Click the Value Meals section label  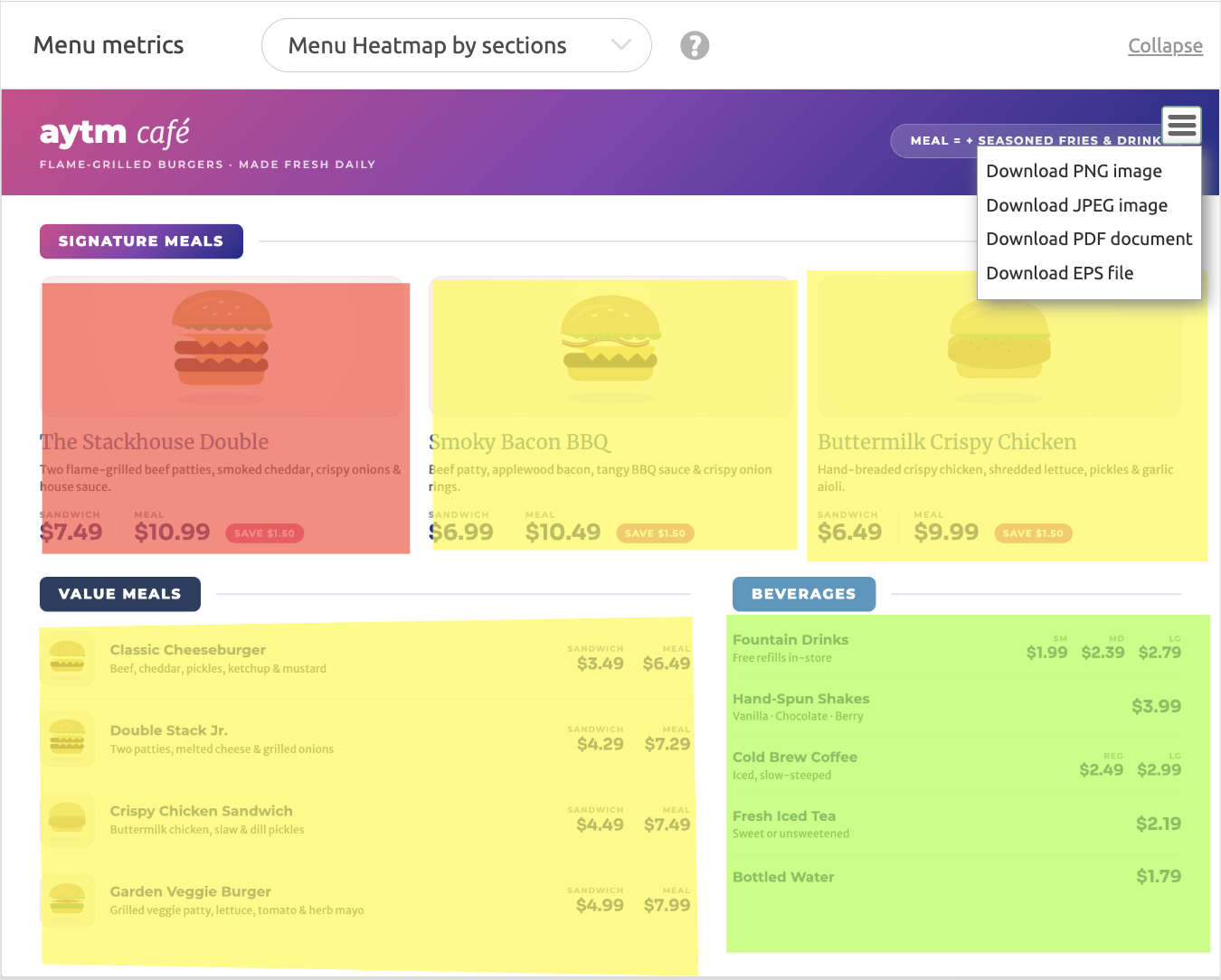click(x=120, y=594)
